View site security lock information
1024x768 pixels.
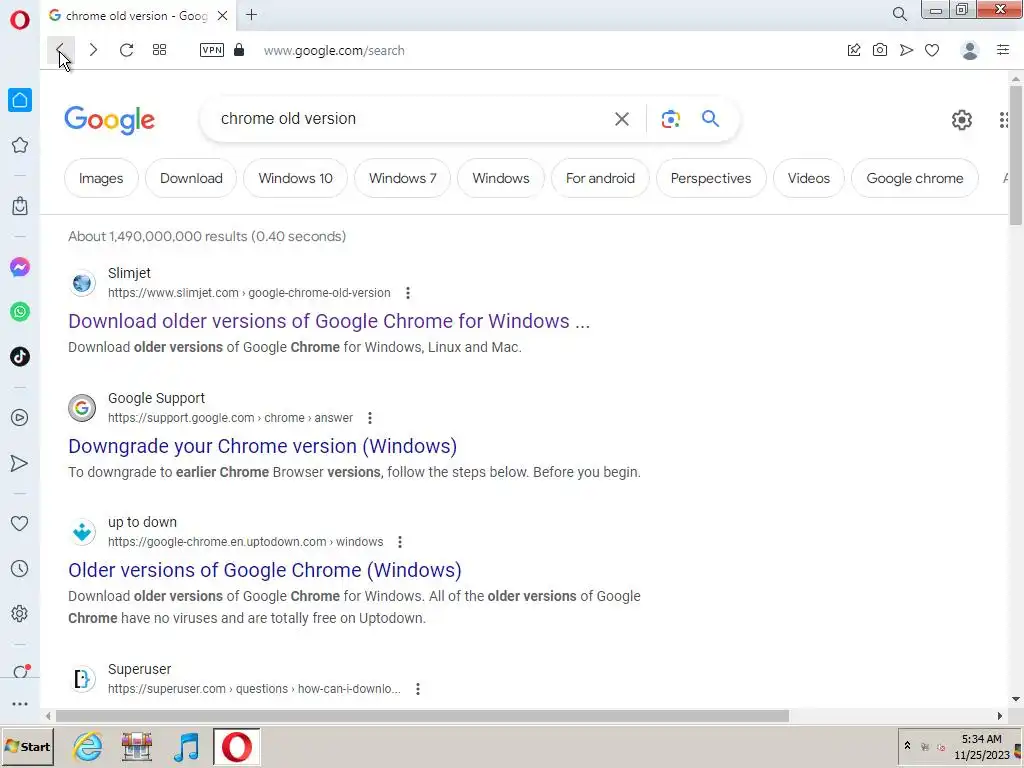coord(239,50)
